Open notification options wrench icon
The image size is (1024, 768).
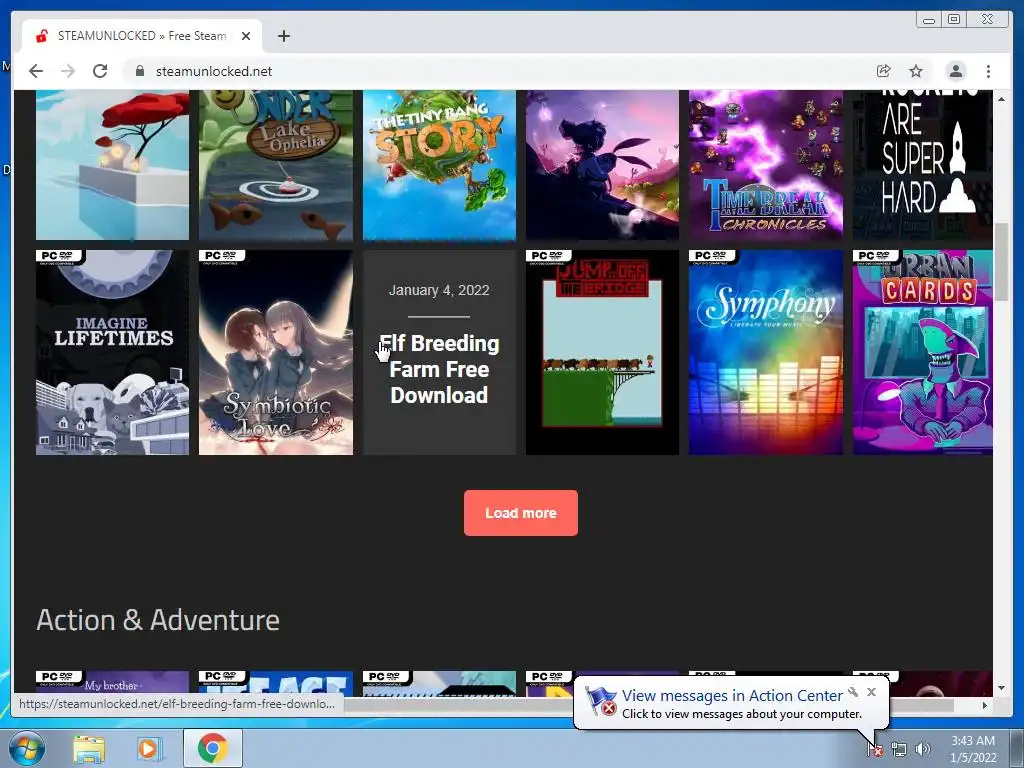coord(853,692)
